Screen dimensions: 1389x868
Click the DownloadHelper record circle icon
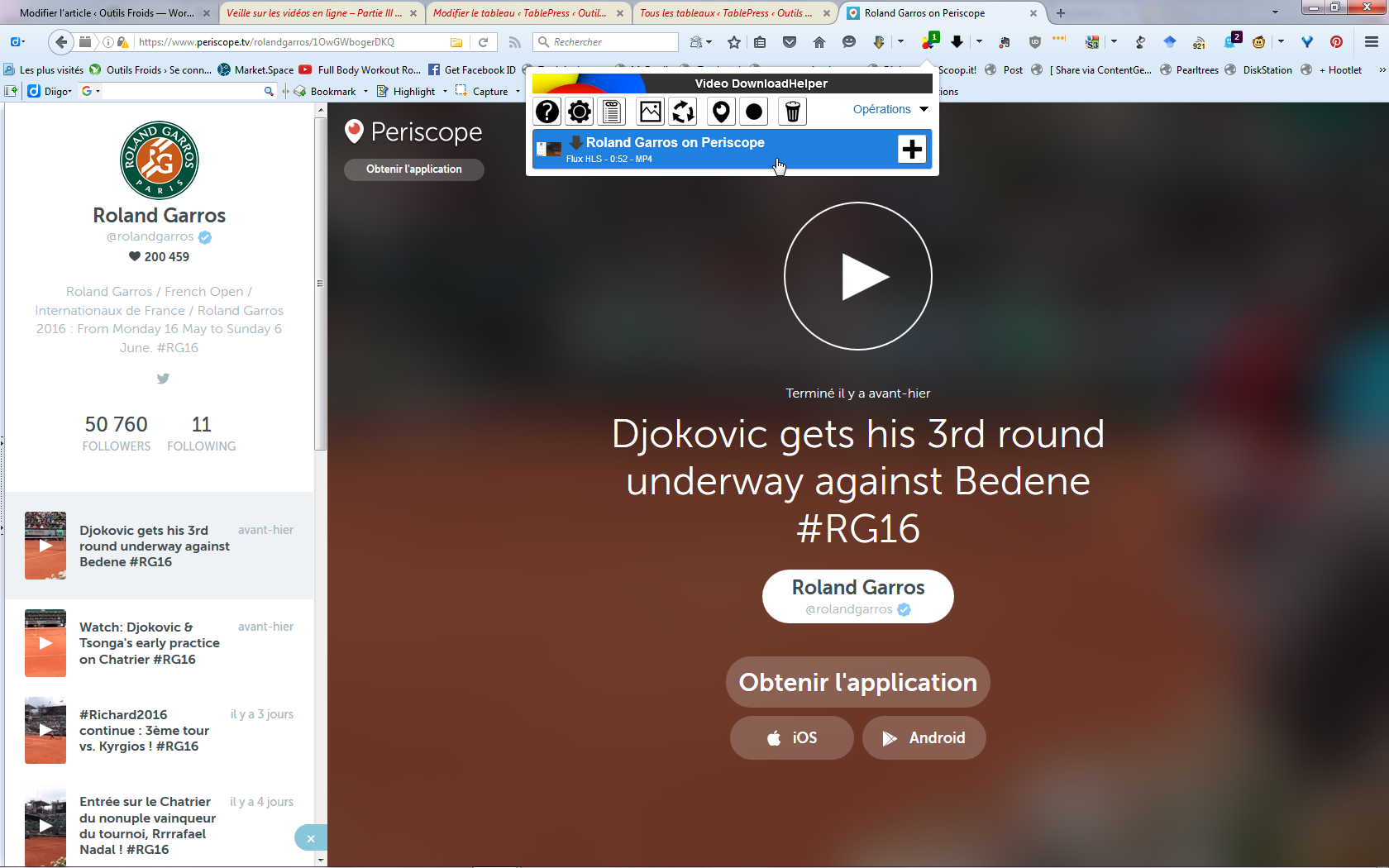[754, 111]
